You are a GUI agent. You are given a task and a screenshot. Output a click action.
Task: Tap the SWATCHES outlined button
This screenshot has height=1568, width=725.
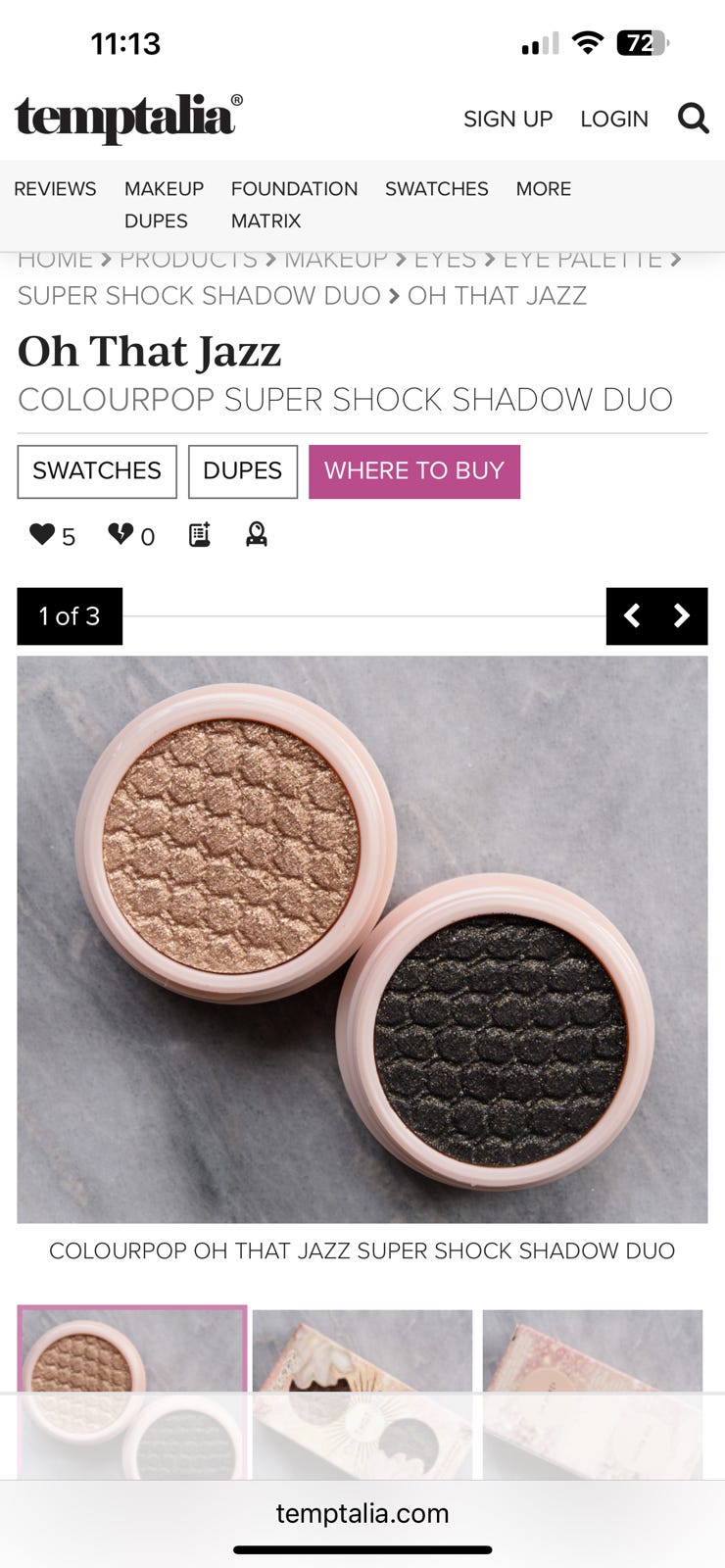(97, 471)
